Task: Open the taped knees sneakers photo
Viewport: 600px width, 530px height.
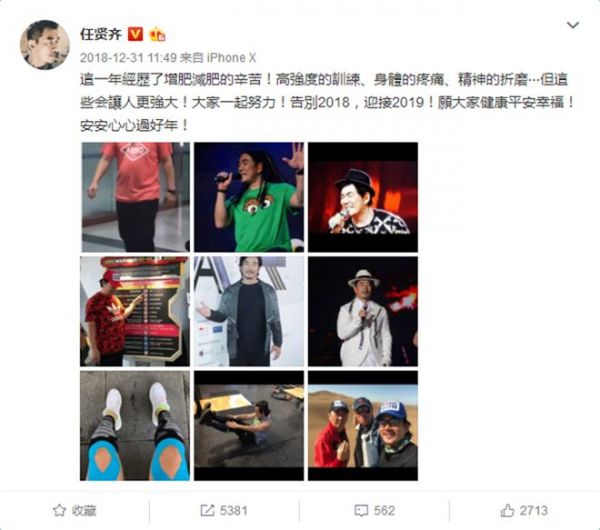Action: [x=135, y=426]
